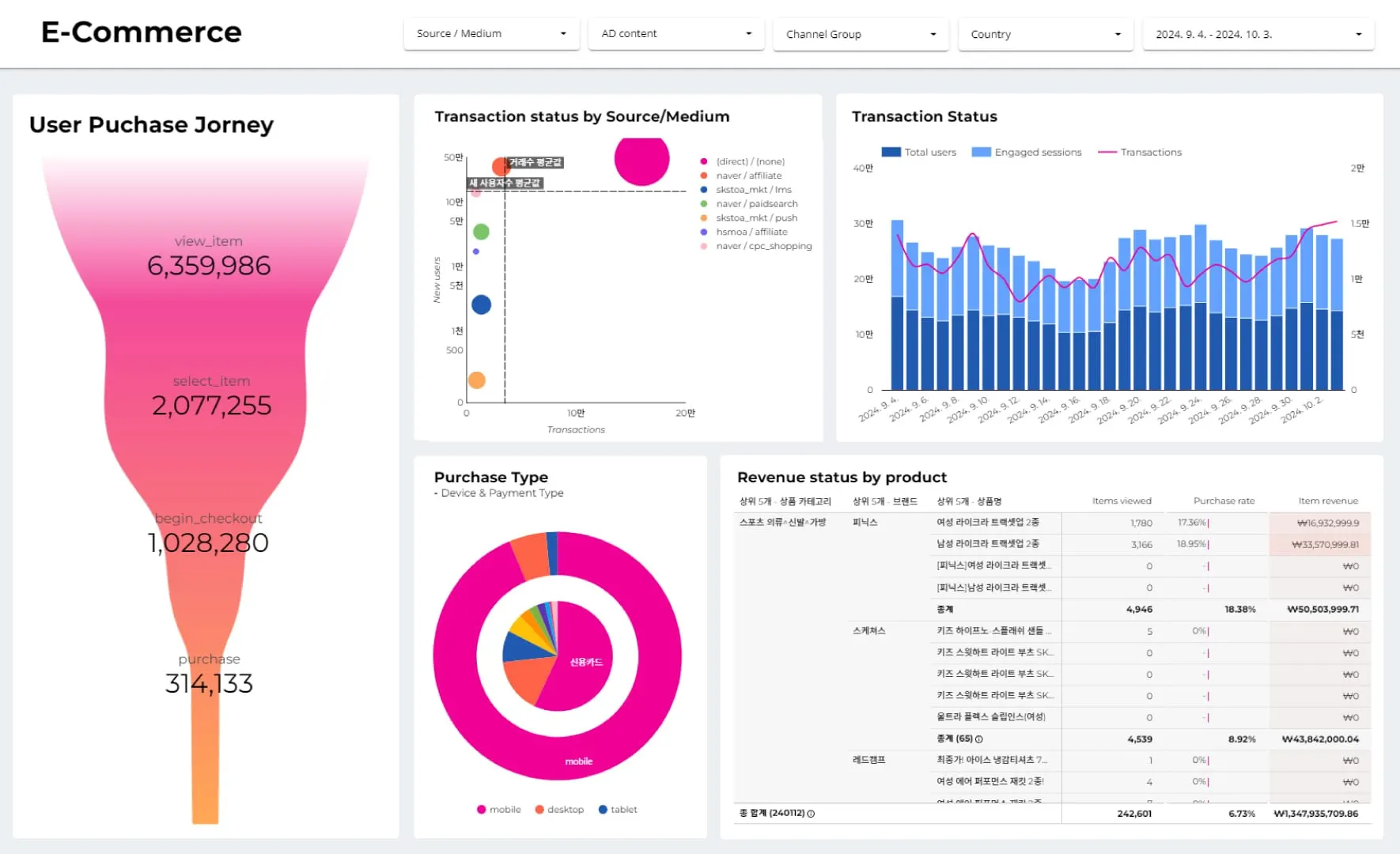The width and height of the screenshot is (1400, 854).
Task: Click the 피닉스 brand cell
Action: 865,523
